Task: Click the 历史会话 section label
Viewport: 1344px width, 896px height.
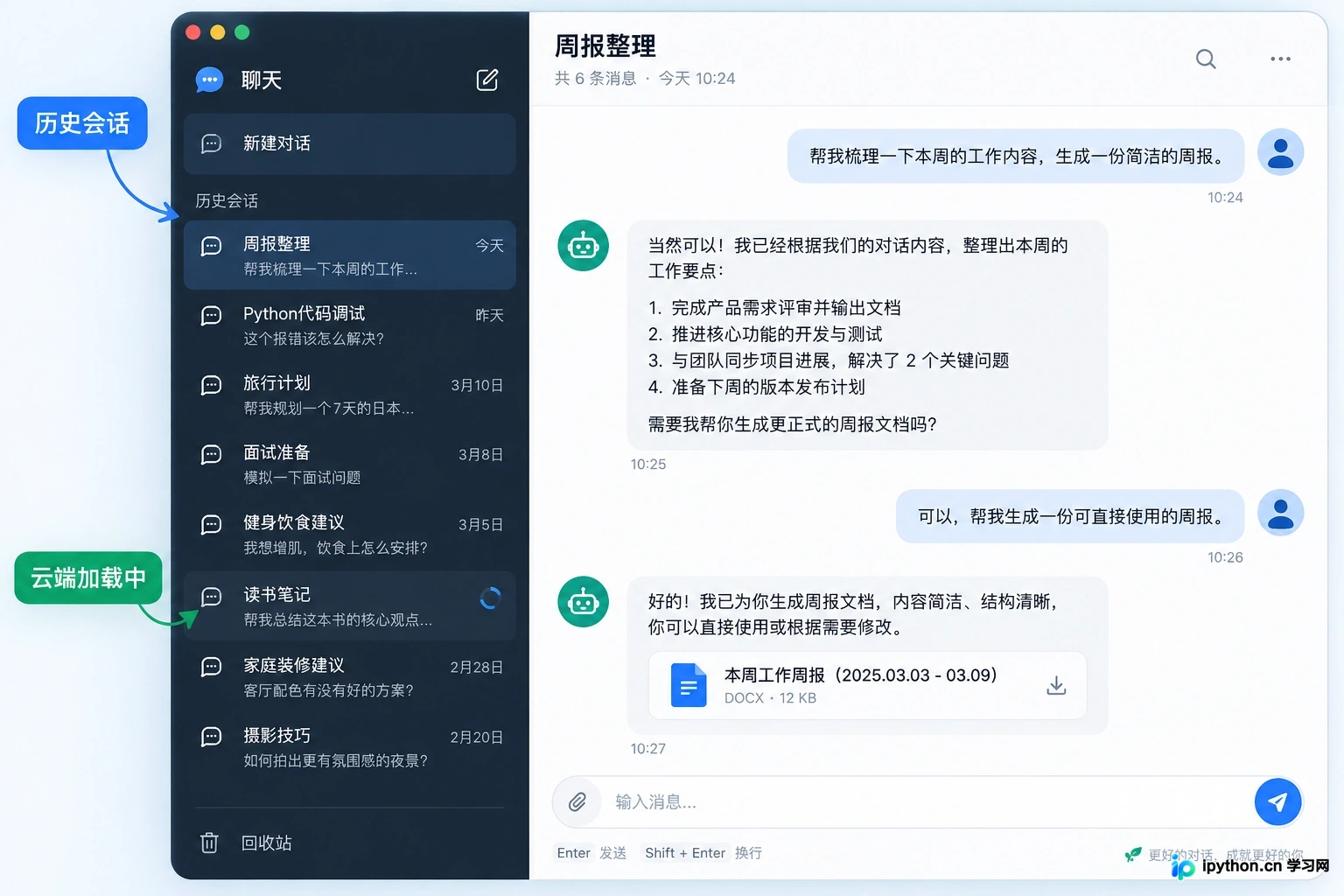Action: click(x=227, y=200)
